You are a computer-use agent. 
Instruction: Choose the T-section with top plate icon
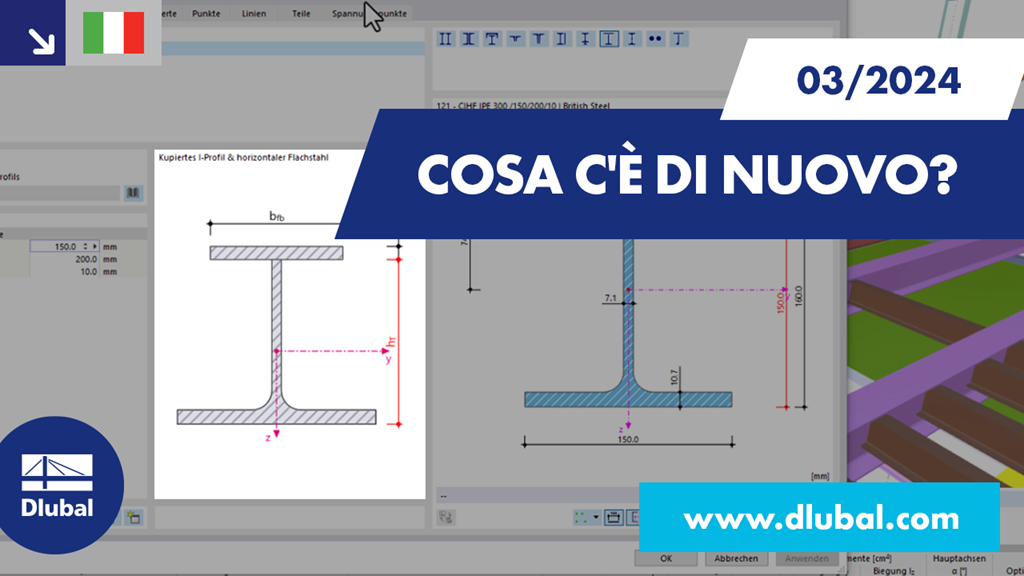point(492,39)
